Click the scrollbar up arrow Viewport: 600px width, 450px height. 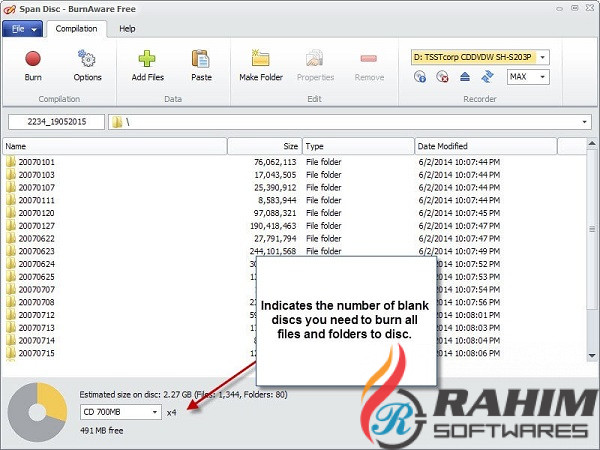[x=592, y=144]
